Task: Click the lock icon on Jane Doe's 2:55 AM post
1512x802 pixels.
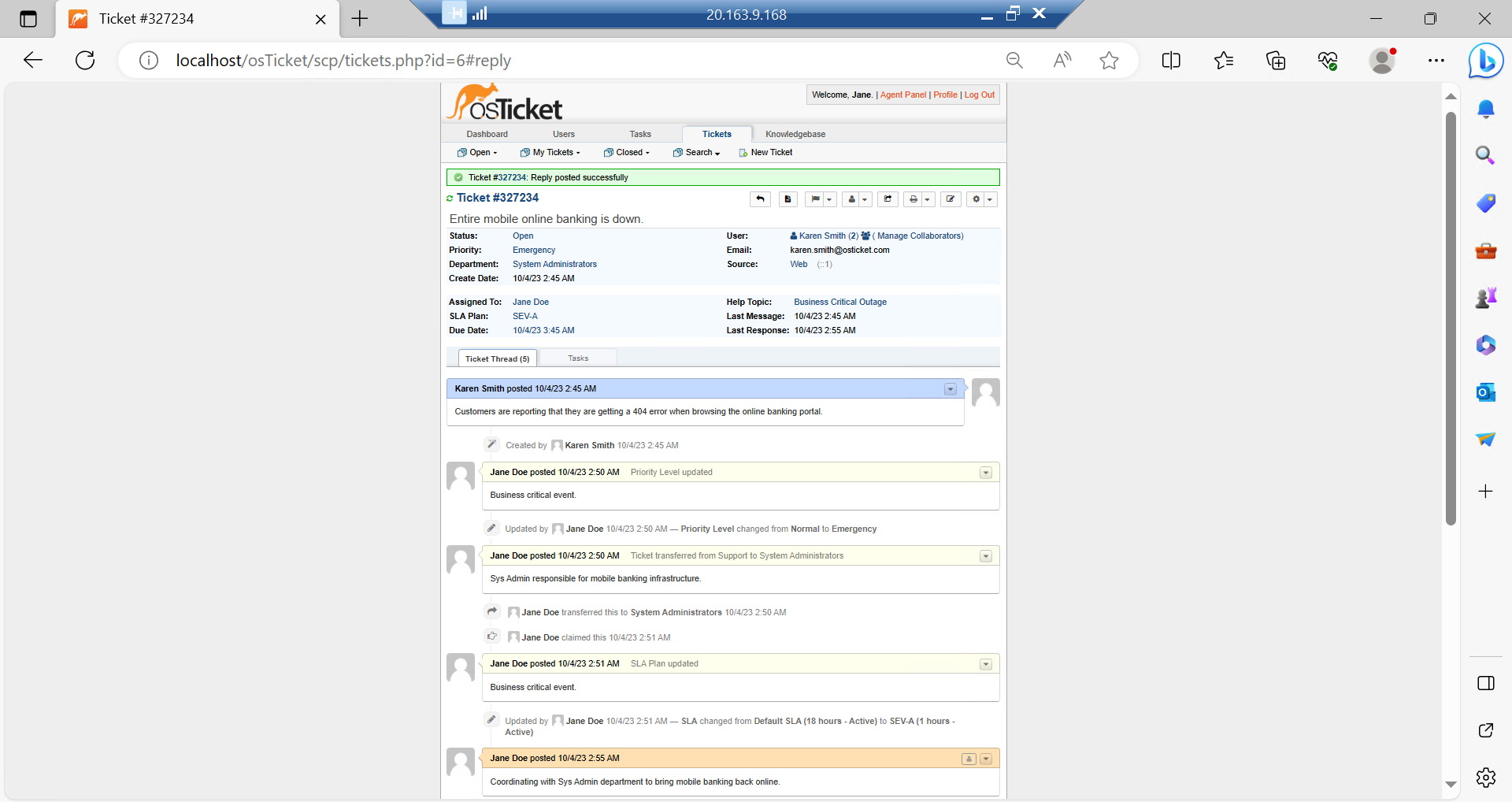Action: 968,759
